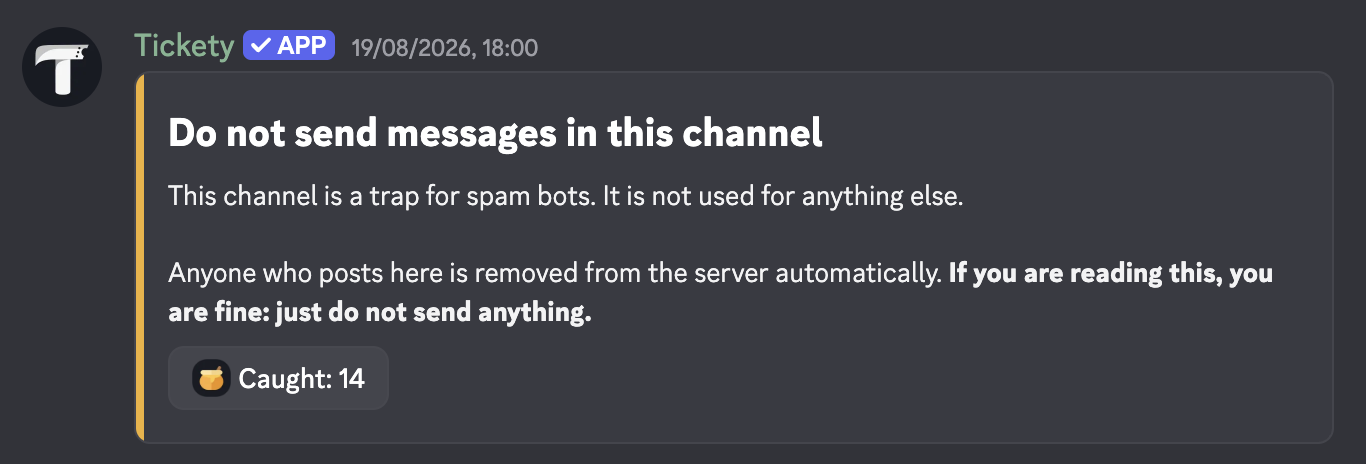Click the purple APP badge

click(289, 45)
